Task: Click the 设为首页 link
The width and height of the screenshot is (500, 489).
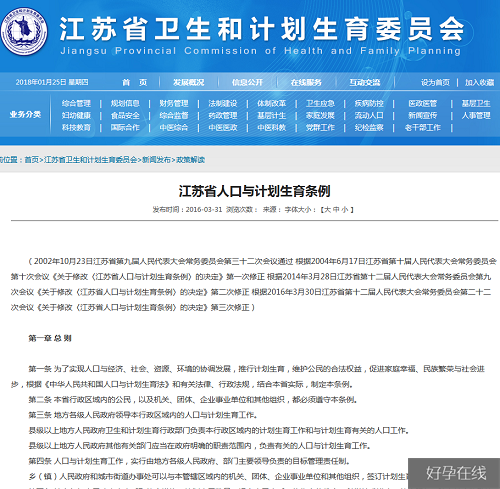Action: point(435,82)
